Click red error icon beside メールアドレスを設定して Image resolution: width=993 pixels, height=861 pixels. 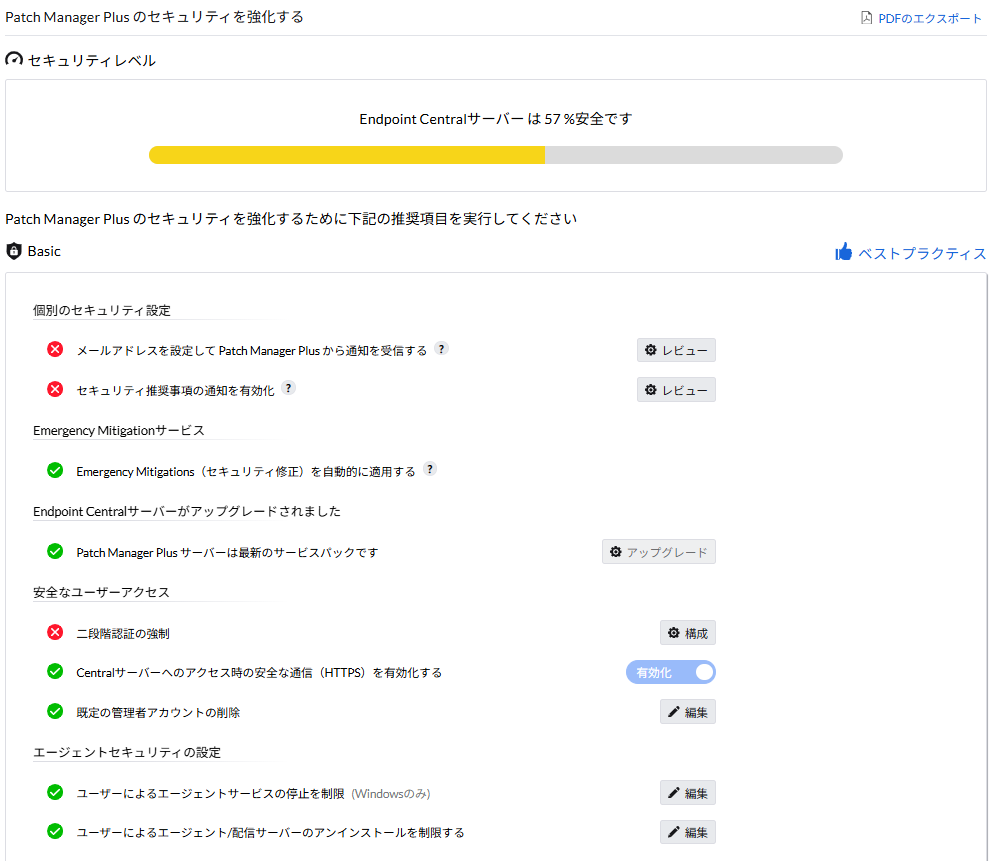[x=55, y=349]
